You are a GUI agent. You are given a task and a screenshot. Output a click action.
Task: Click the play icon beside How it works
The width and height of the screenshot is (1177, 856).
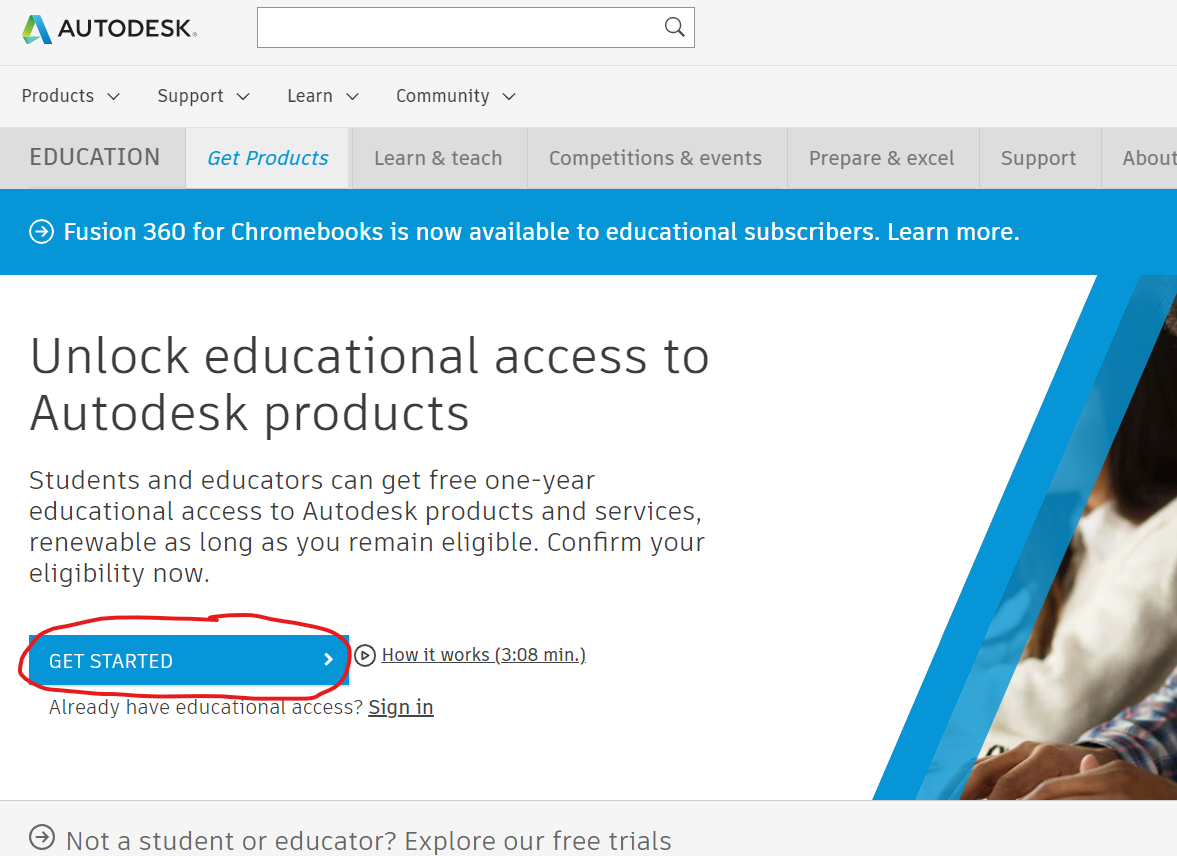pyautogui.click(x=365, y=655)
